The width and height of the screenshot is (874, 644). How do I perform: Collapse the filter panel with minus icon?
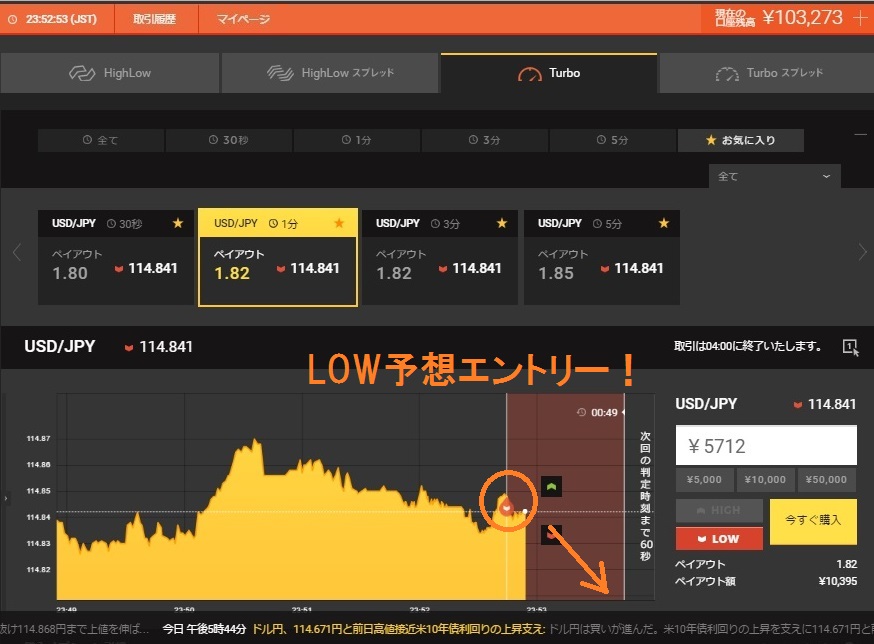tap(860, 134)
